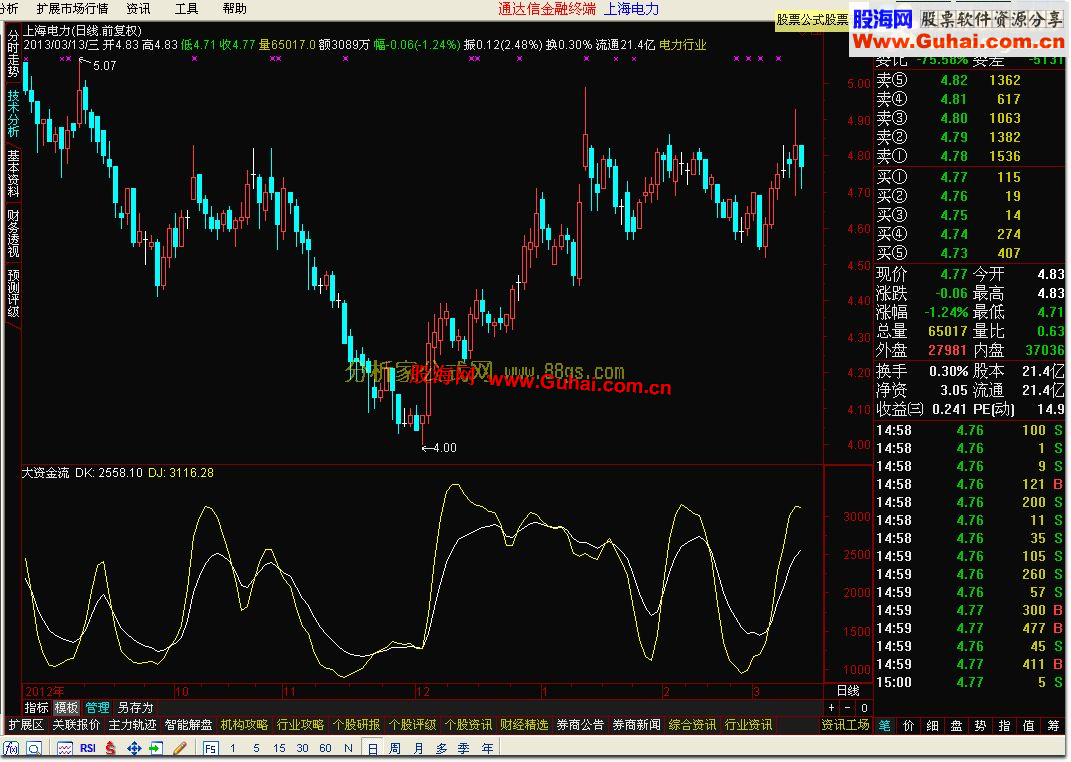Open 个股资讯 link

click(469, 725)
